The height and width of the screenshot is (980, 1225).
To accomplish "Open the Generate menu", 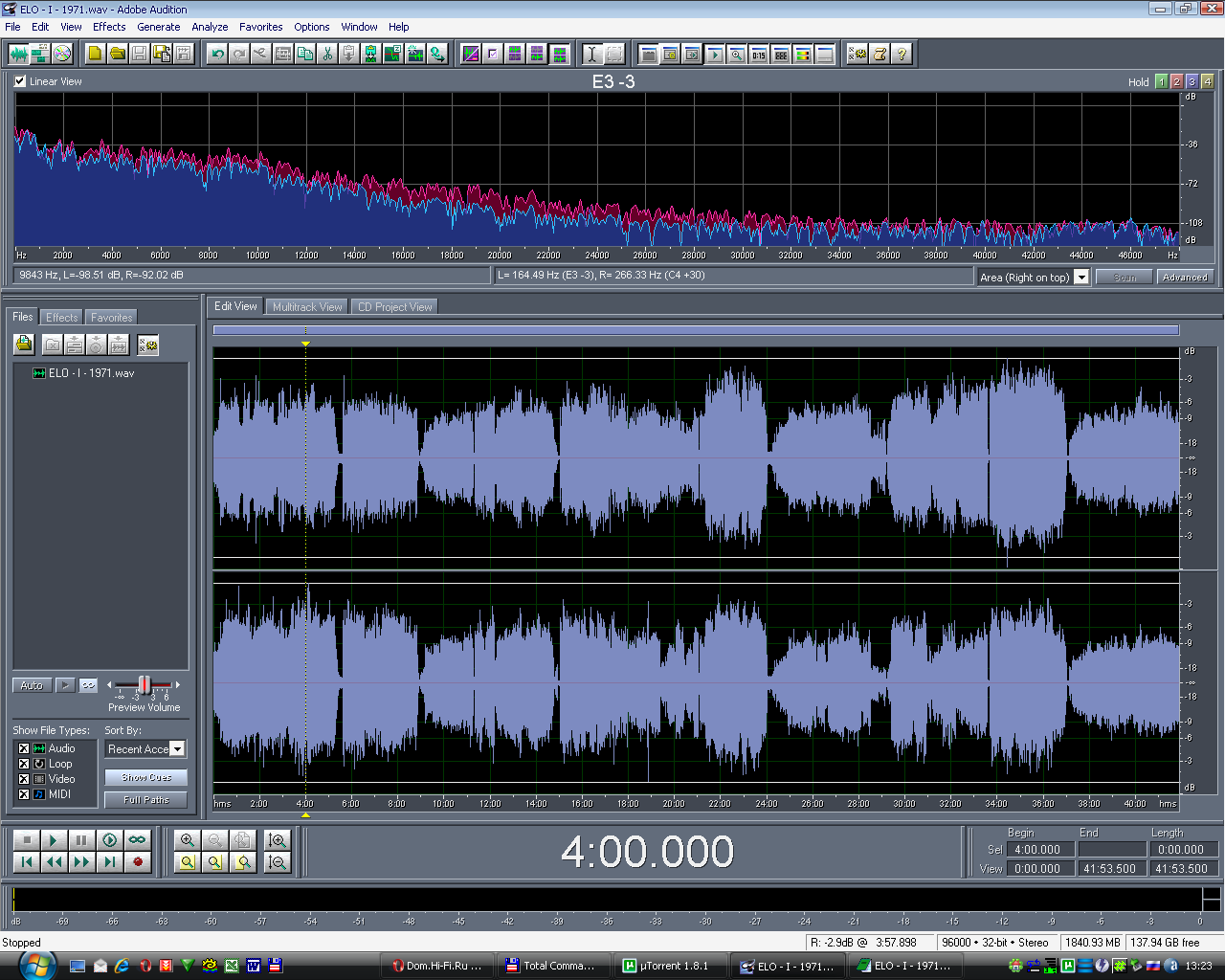I will point(159,27).
